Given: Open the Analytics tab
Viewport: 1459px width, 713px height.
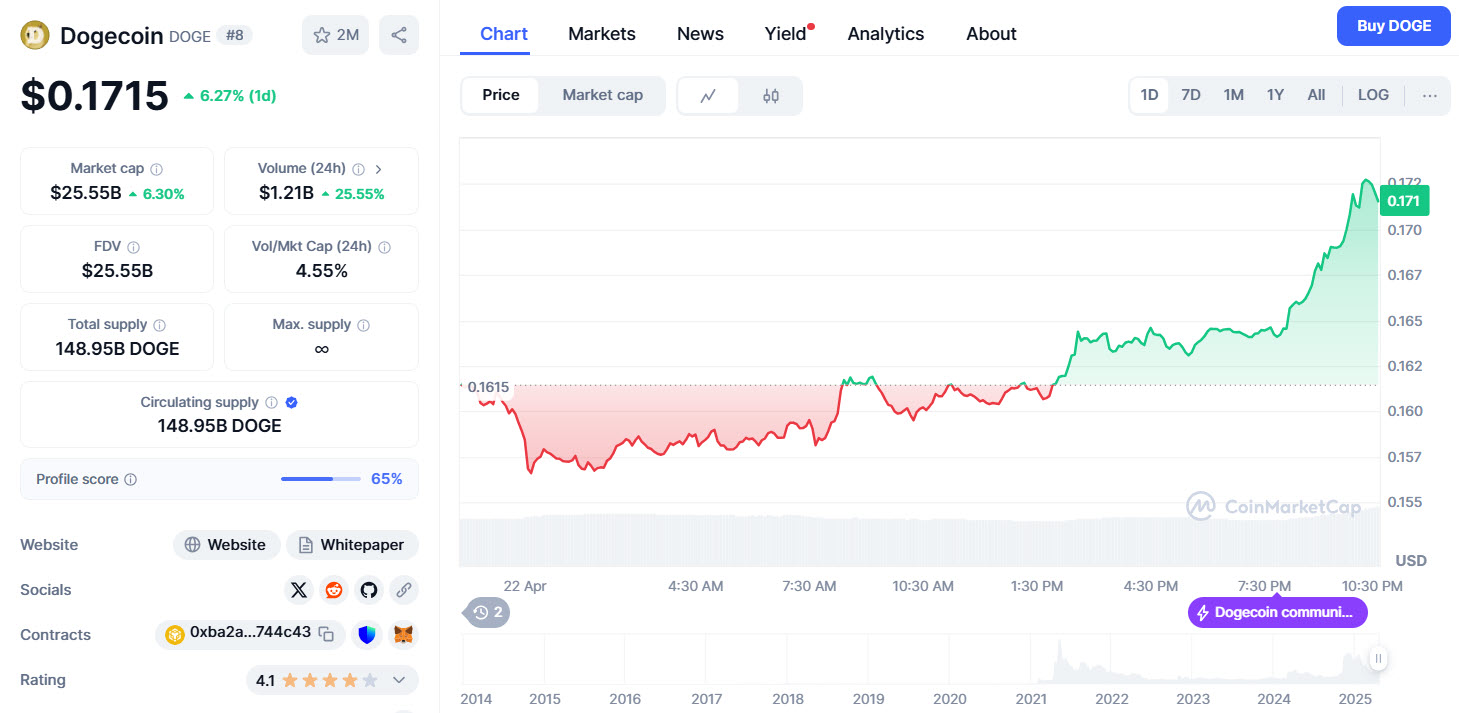Looking at the screenshot, I should (x=885, y=34).
